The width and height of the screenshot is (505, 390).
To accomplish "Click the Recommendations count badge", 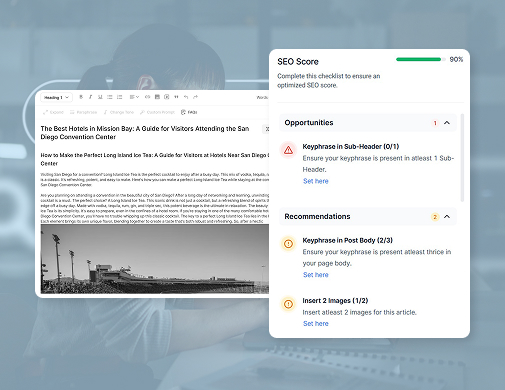I will (435, 217).
